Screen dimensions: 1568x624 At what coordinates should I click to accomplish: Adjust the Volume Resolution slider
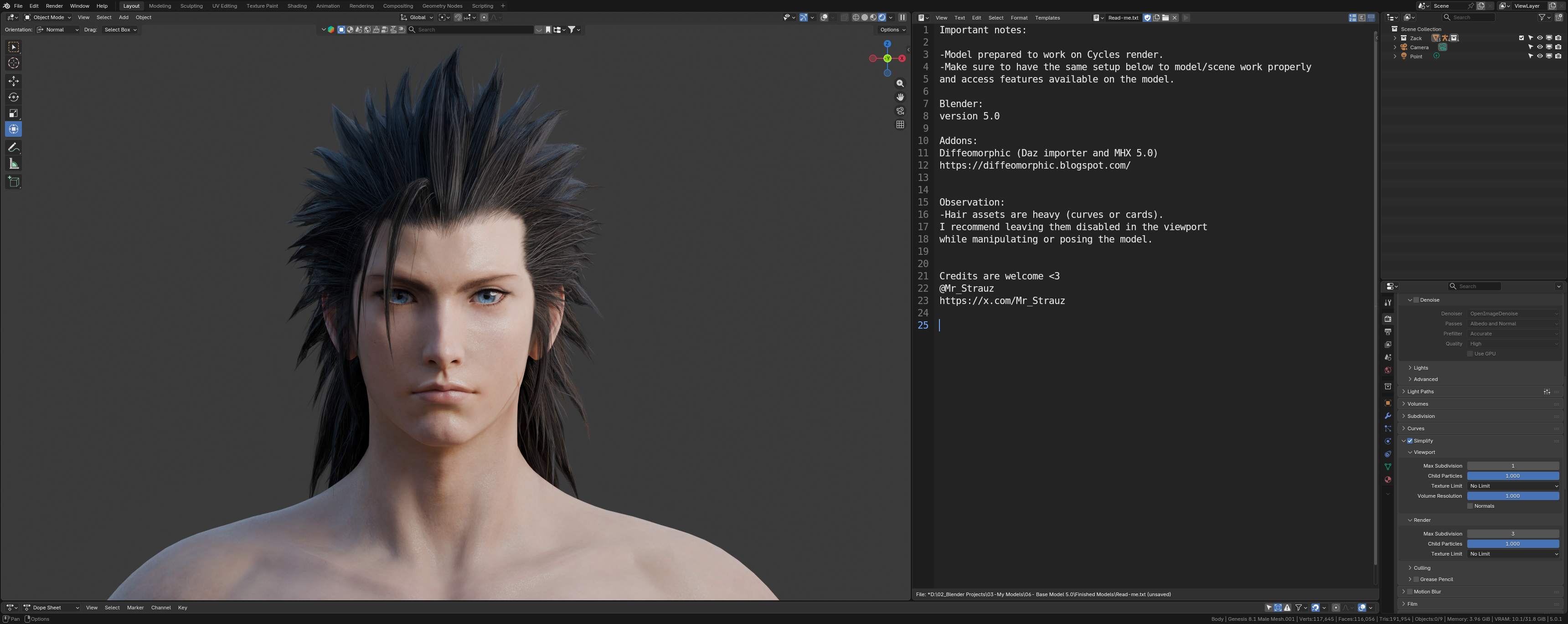pyautogui.click(x=1513, y=496)
